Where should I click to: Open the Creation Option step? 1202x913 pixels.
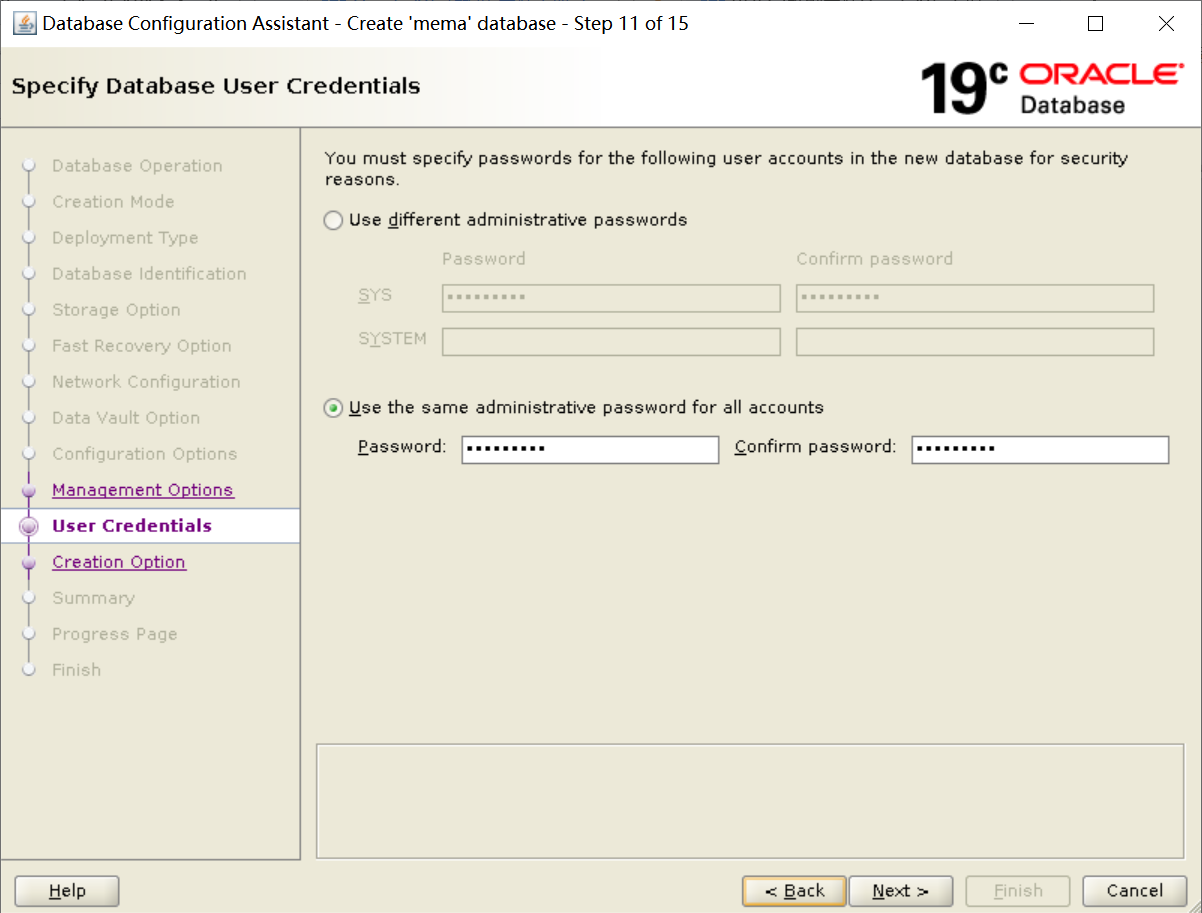pyautogui.click(x=118, y=561)
